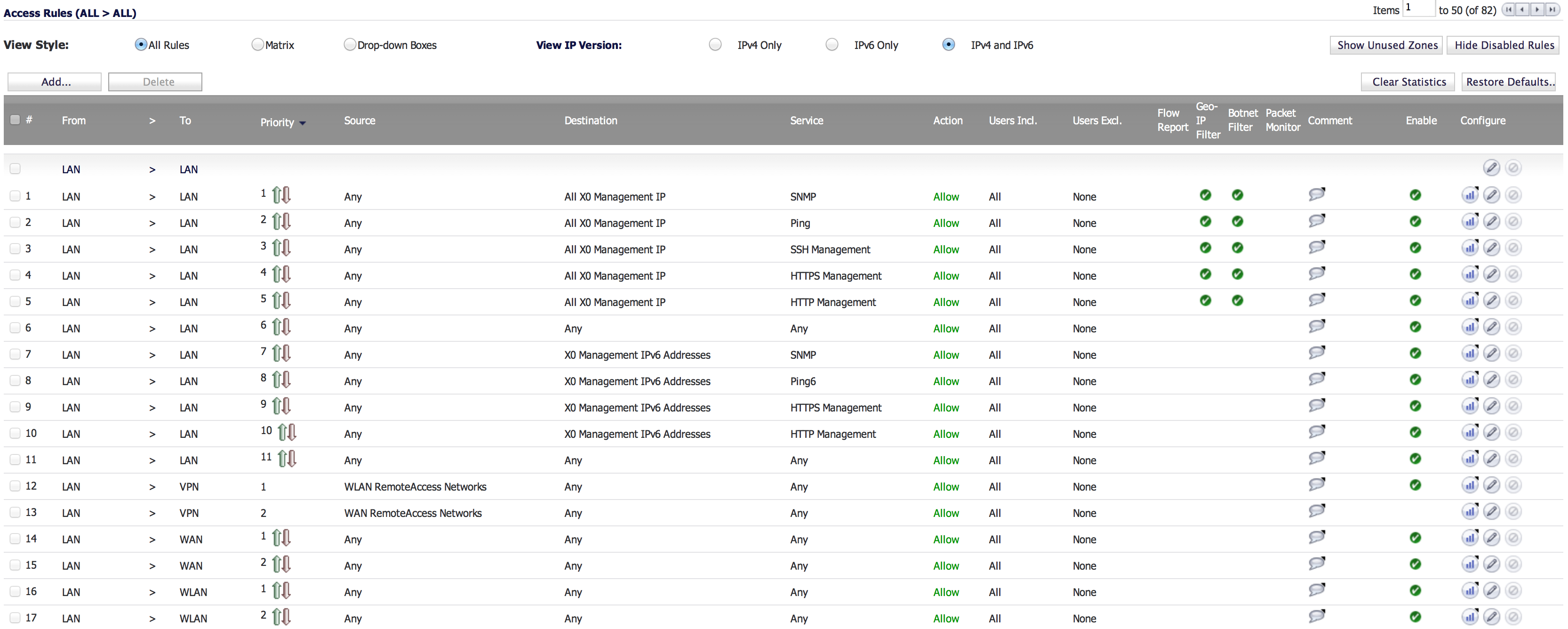Screen dimensions: 1568x629
Task: Click the Botnet Filter icon for rule 3
Action: click(1240, 249)
